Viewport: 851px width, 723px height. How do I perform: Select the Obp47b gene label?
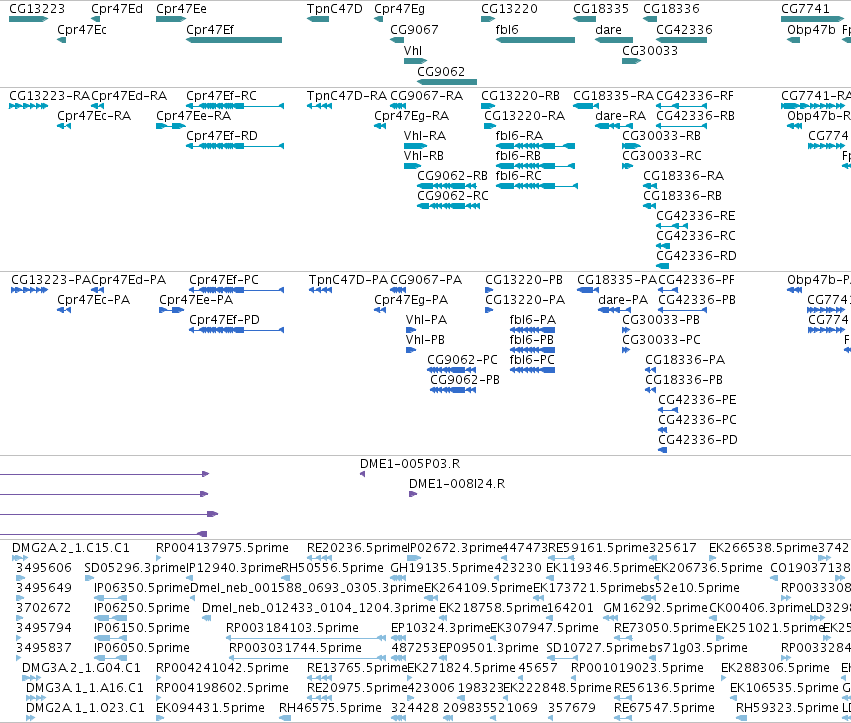point(811,30)
